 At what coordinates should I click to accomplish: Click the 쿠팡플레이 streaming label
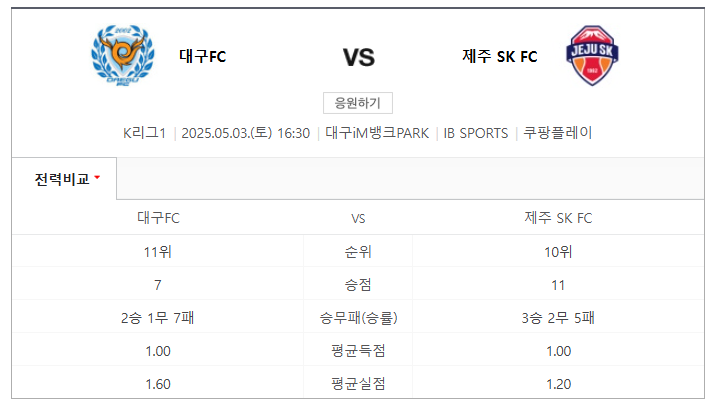(x=557, y=133)
